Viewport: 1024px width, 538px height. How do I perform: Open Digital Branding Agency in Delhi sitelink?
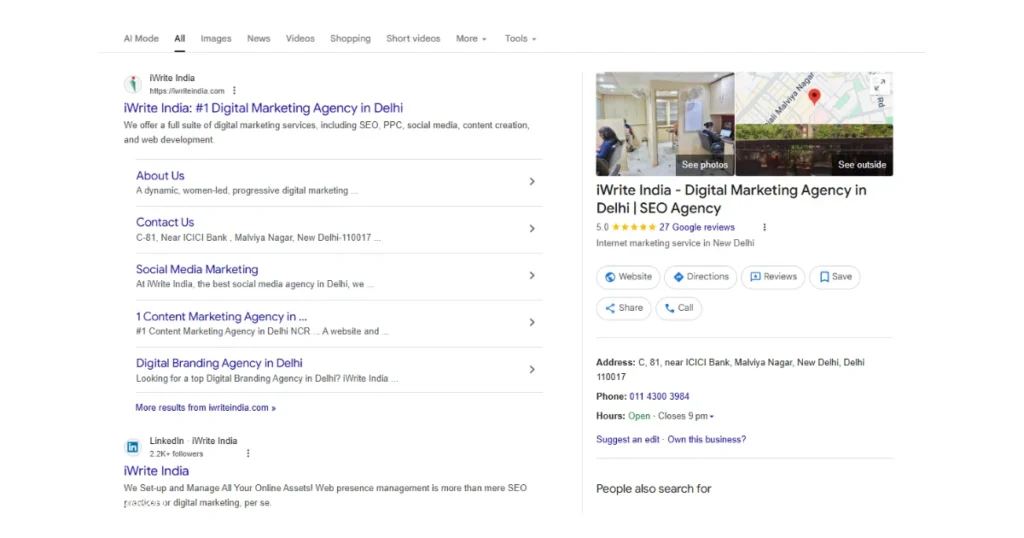point(219,363)
